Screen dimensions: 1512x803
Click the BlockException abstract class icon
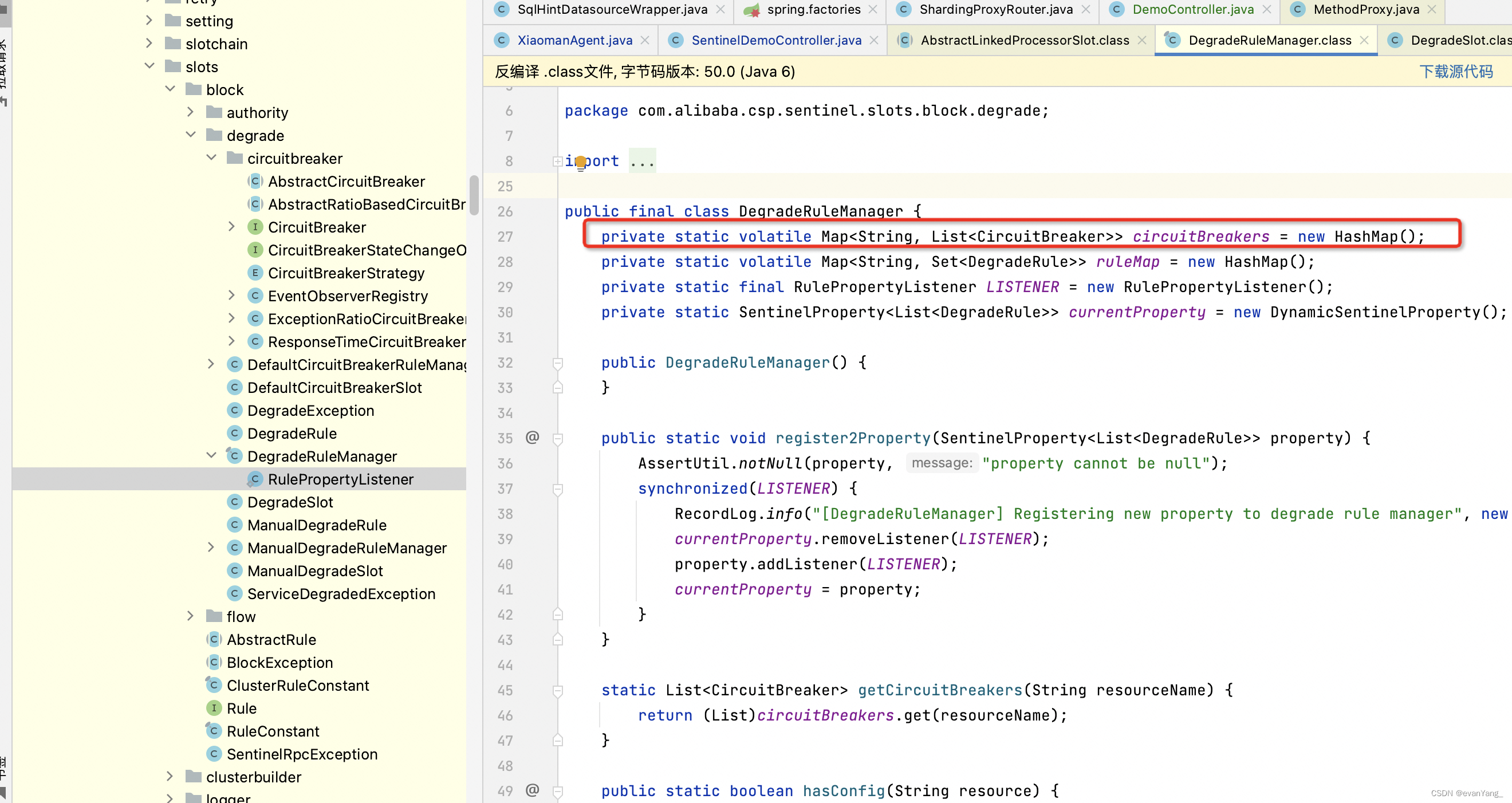click(x=214, y=662)
